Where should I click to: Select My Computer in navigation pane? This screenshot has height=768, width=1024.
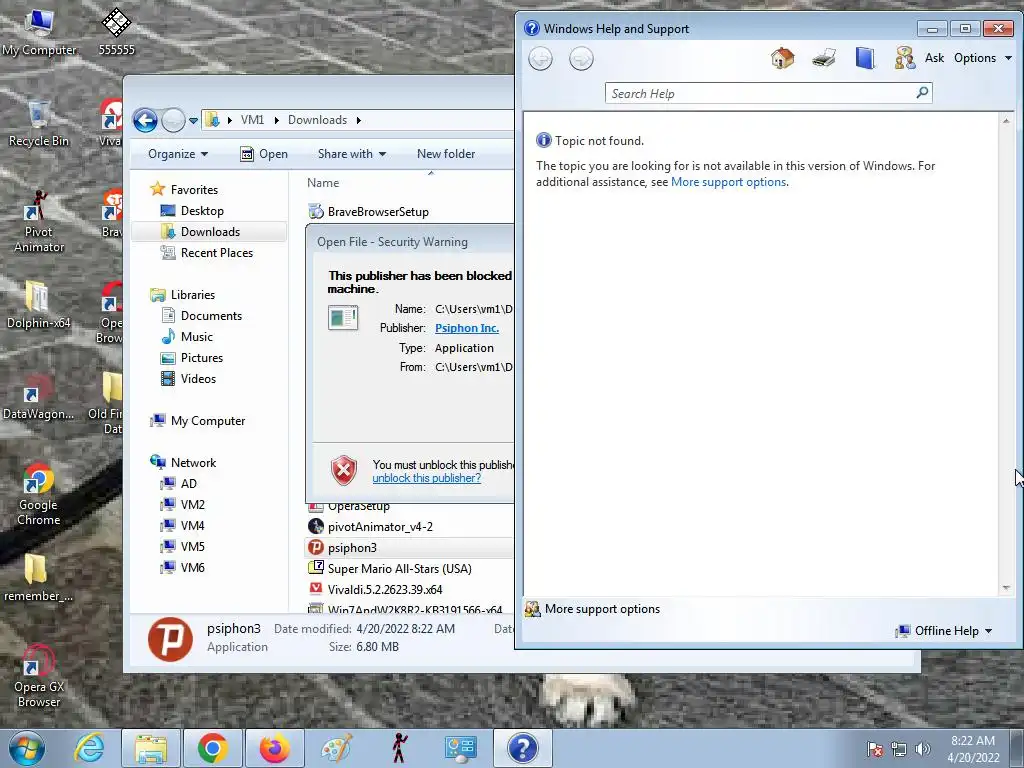coord(208,421)
